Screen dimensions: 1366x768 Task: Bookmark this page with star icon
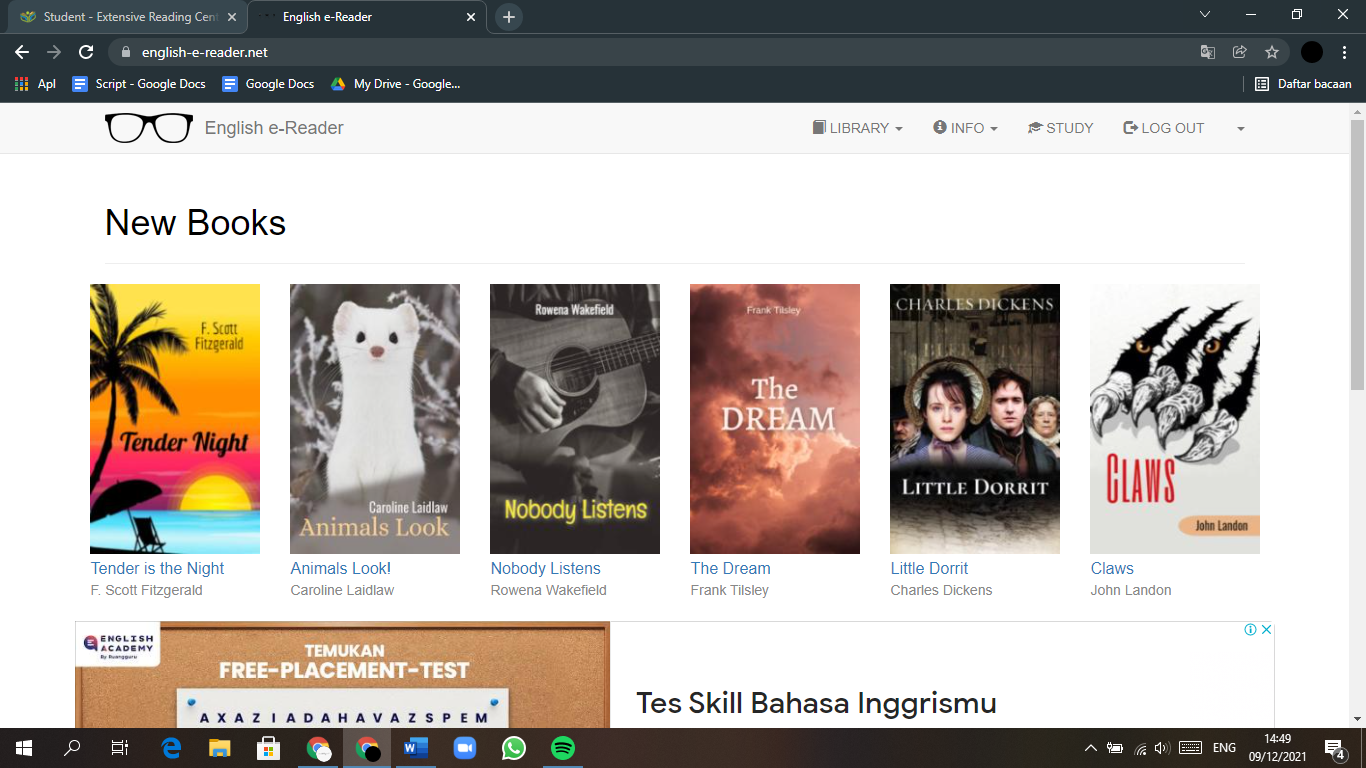1272,52
